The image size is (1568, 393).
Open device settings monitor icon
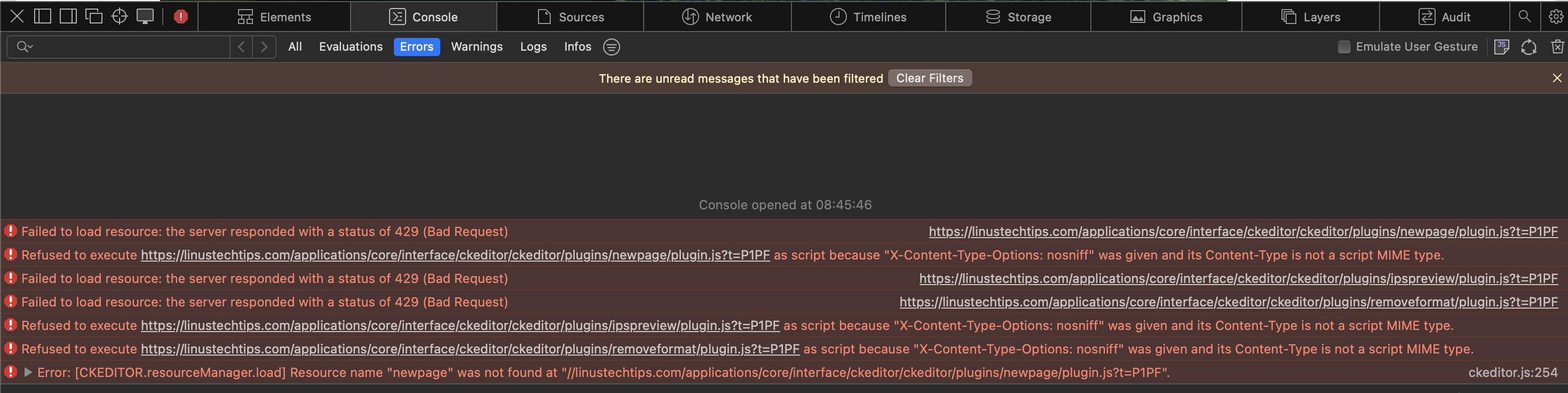[x=145, y=17]
